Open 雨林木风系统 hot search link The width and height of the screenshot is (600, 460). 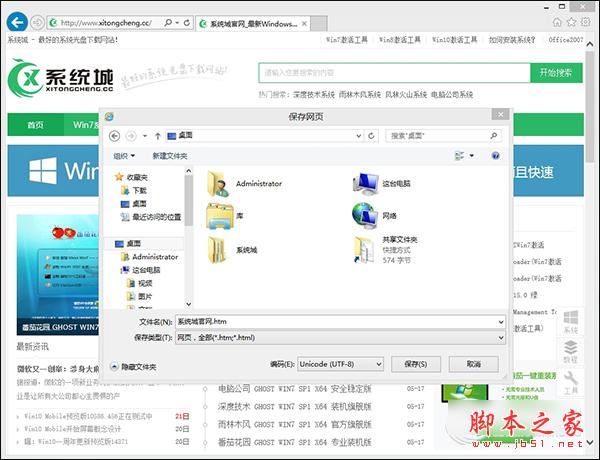pos(360,95)
